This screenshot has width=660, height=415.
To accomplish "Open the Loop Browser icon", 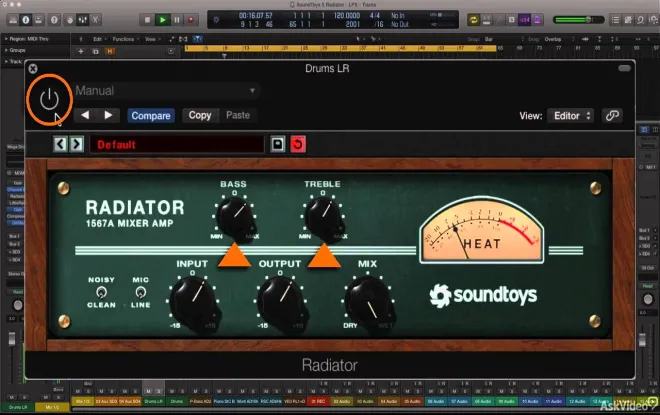I will click(x=641, y=20).
